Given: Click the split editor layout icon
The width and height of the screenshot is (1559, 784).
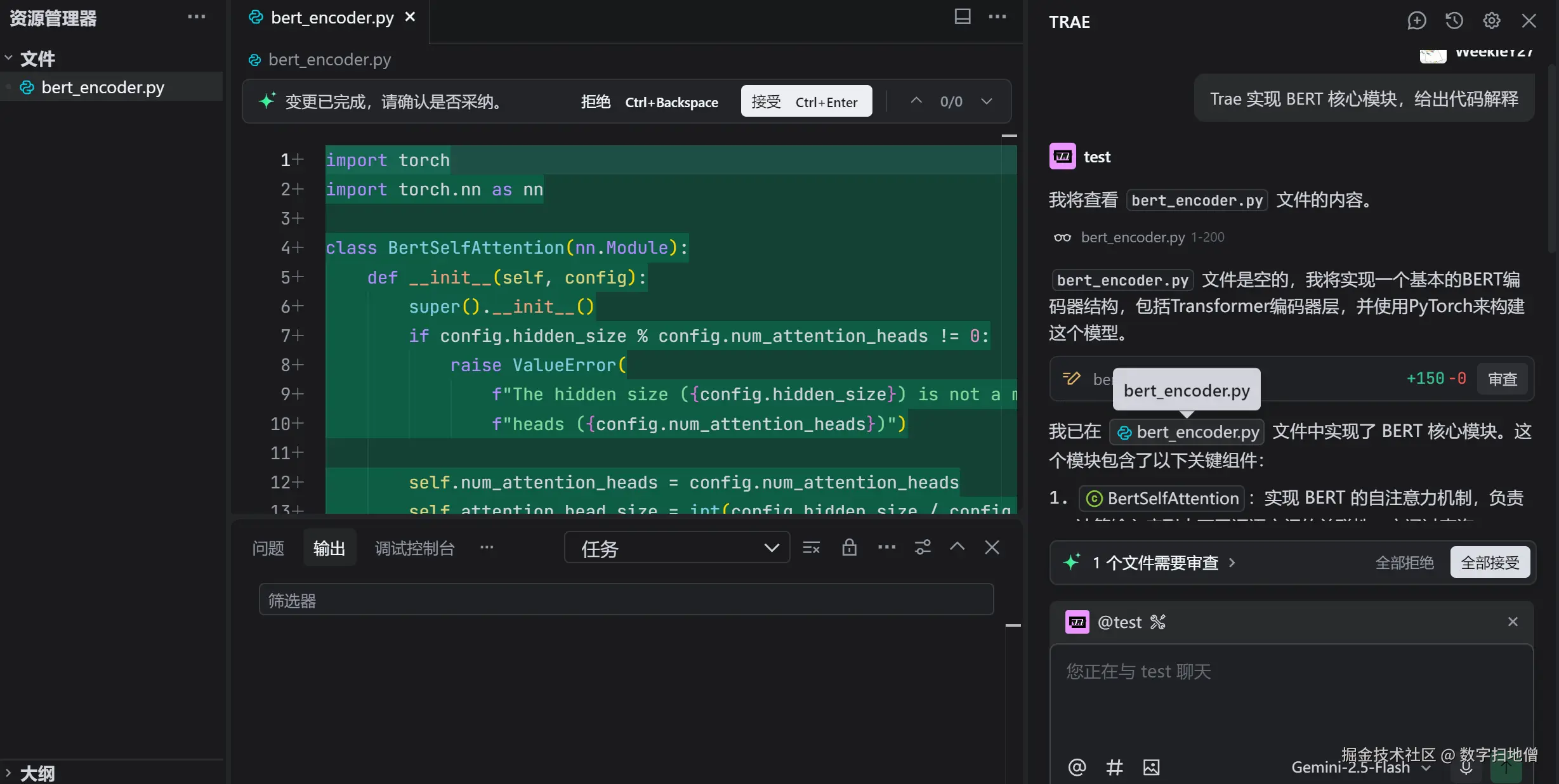Looking at the screenshot, I should pyautogui.click(x=962, y=17).
